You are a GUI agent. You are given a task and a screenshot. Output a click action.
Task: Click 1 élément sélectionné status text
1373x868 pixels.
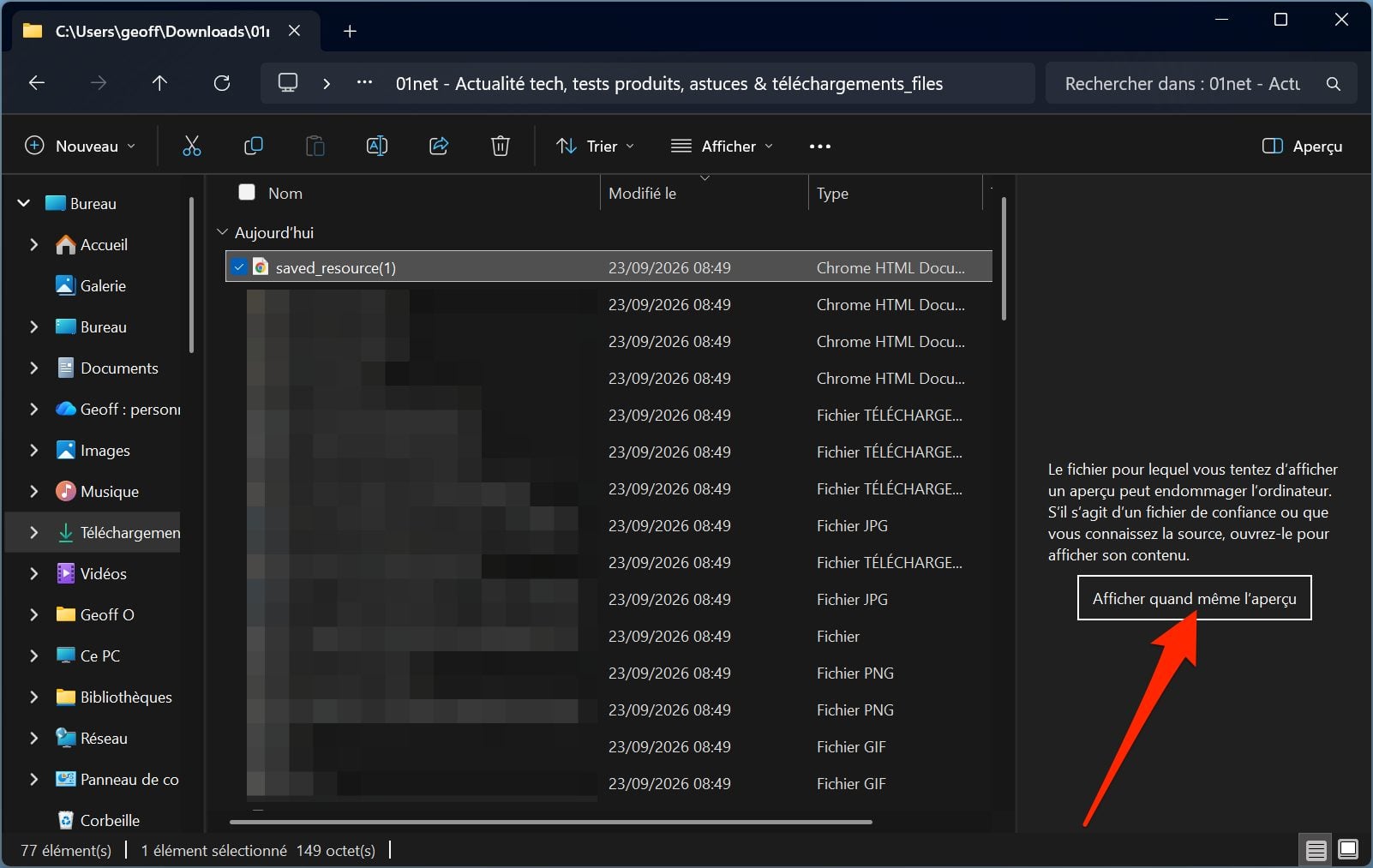point(213,850)
